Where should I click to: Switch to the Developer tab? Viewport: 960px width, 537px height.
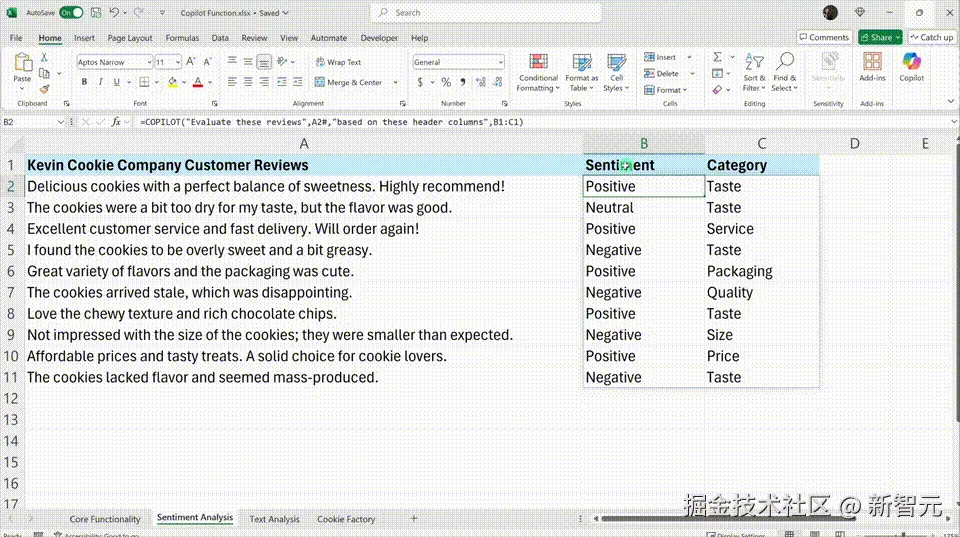coord(379,38)
